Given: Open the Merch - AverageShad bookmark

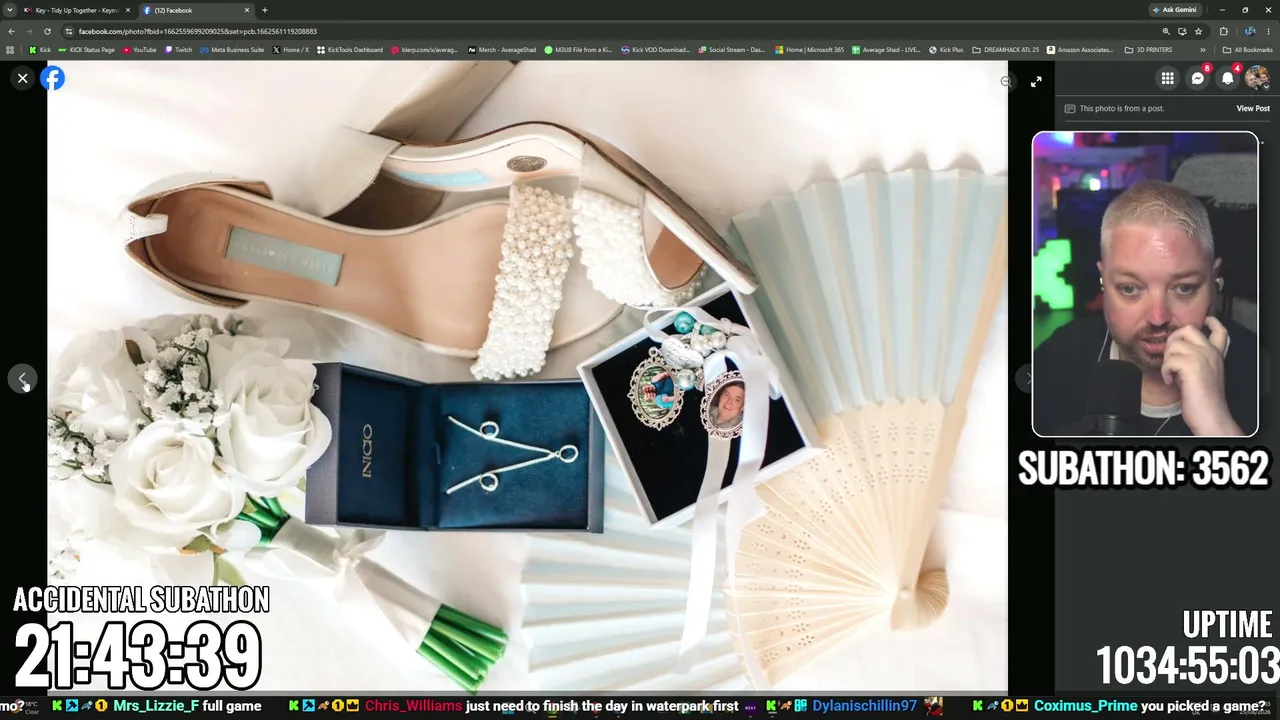Looking at the screenshot, I should tap(502, 50).
